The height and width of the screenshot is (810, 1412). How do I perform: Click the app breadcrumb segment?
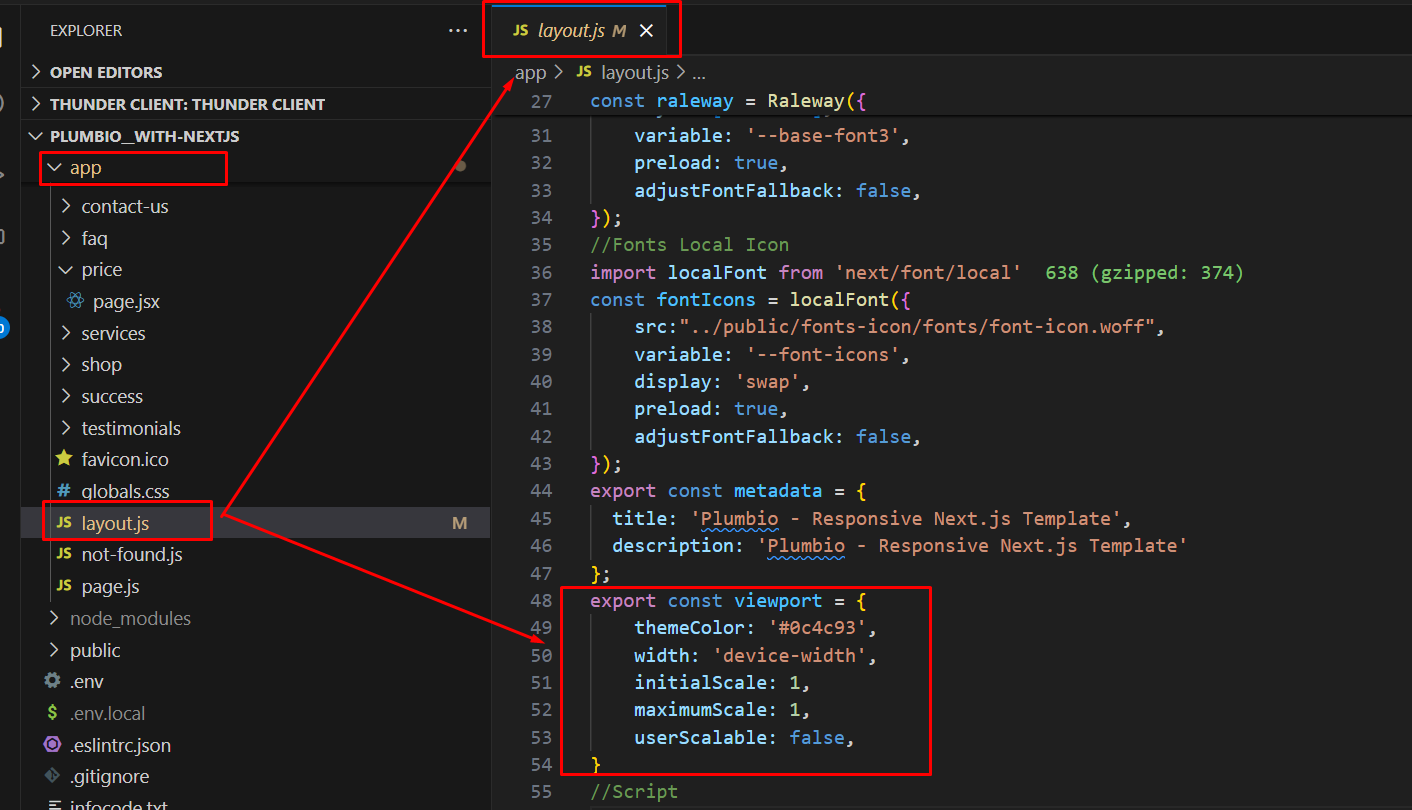(530, 72)
